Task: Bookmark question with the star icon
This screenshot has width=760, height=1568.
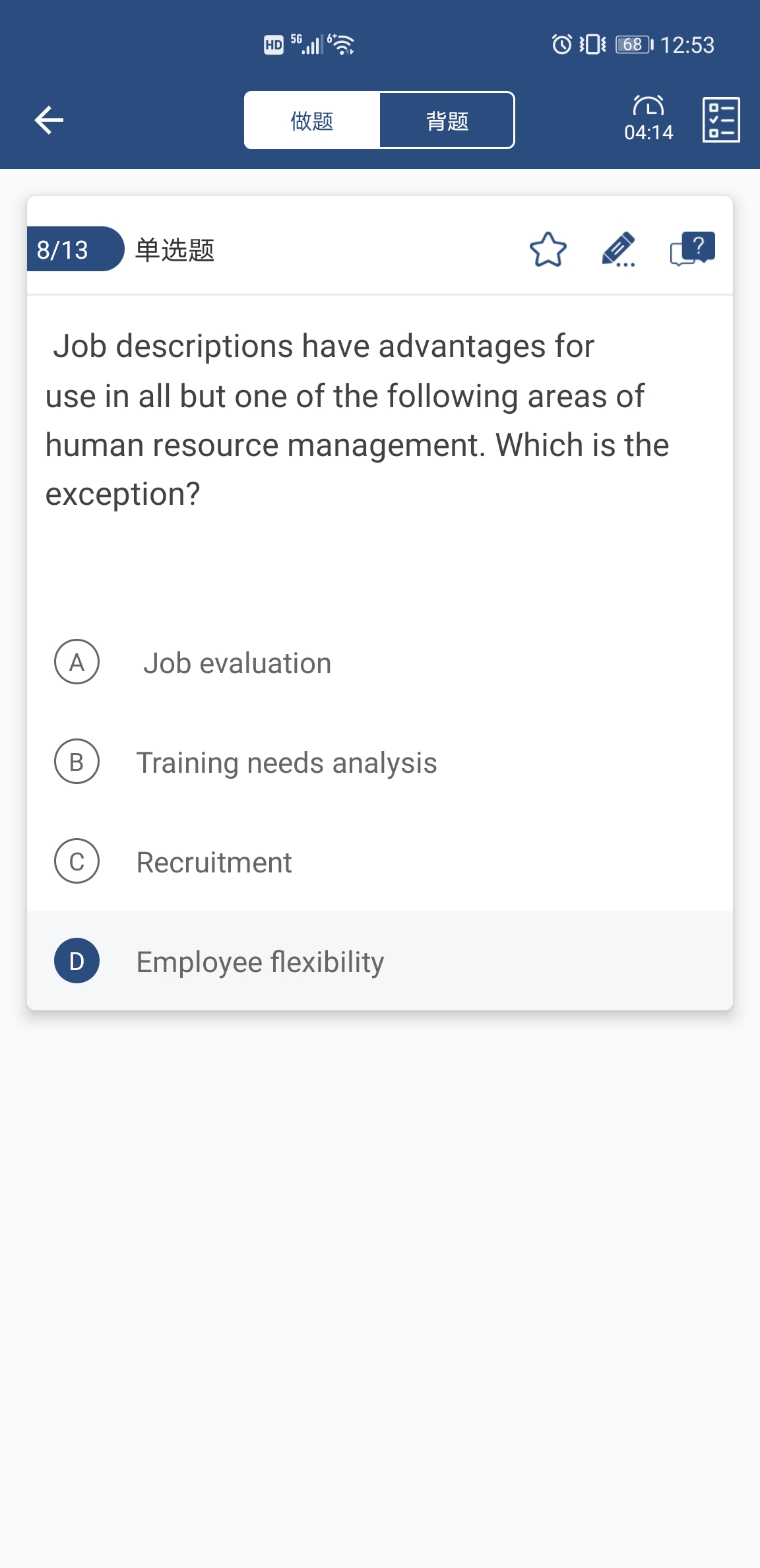Action: pos(548,249)
